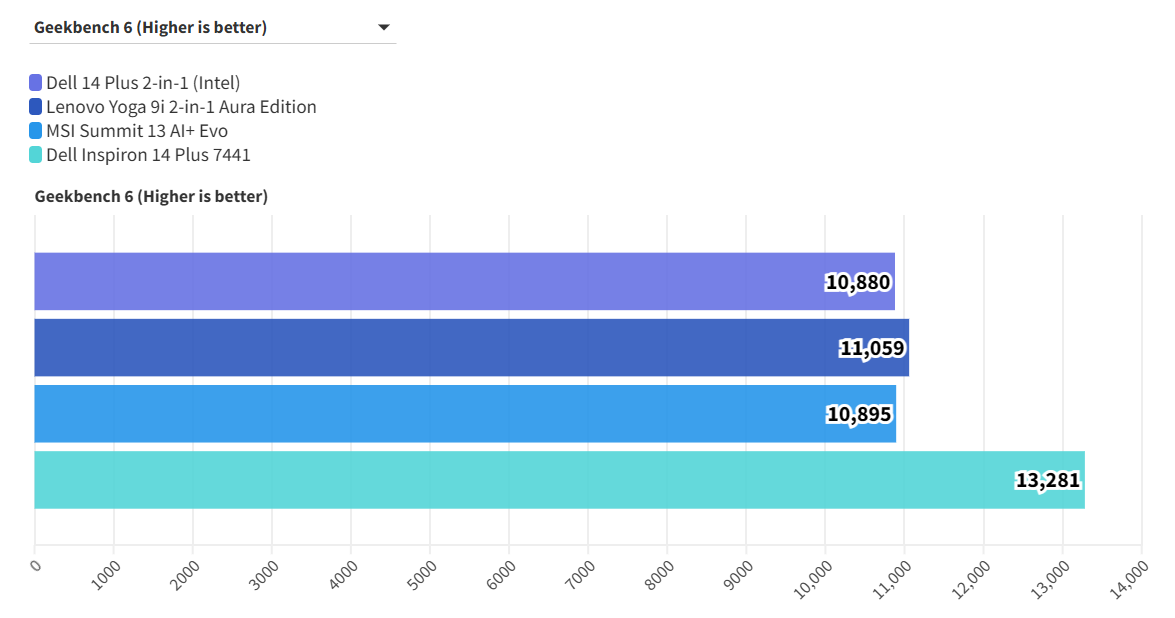Click the chart title above the bars
Screen dimensions: 1175x618
[x=151, y=197]
